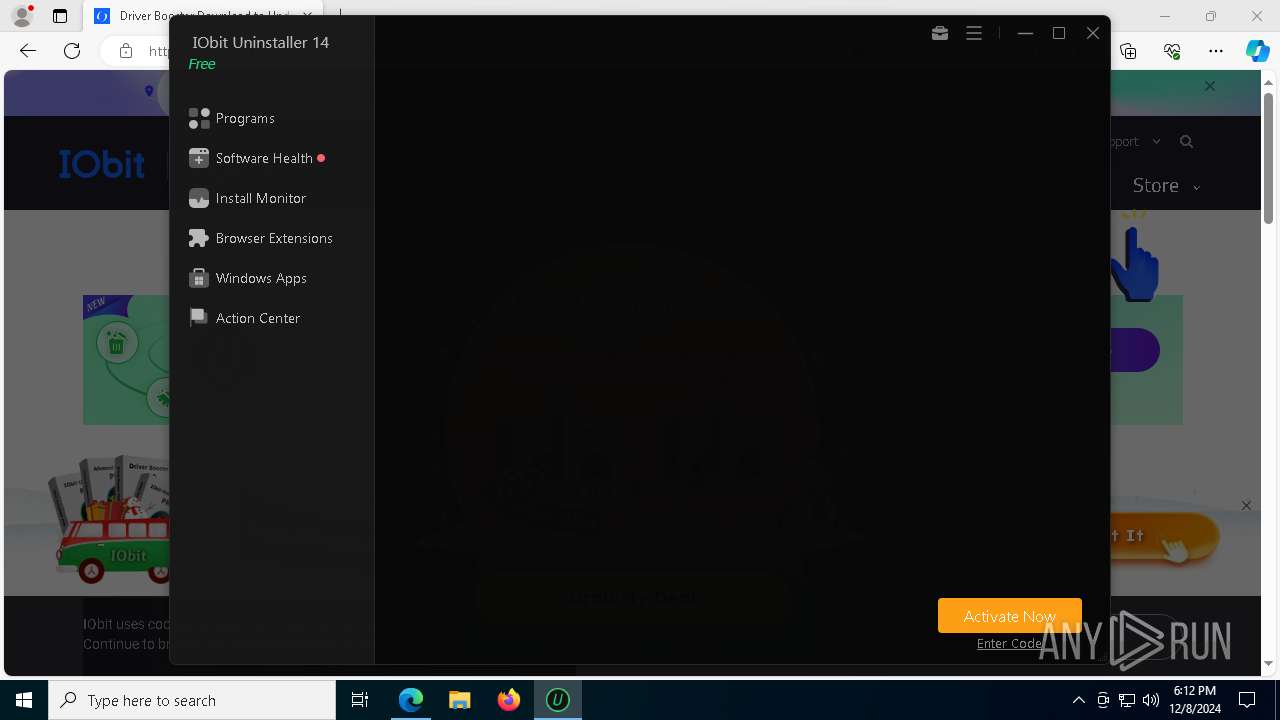Open Task View on taskbar
Screen dimensions: 1280x720
coord(360,700)
